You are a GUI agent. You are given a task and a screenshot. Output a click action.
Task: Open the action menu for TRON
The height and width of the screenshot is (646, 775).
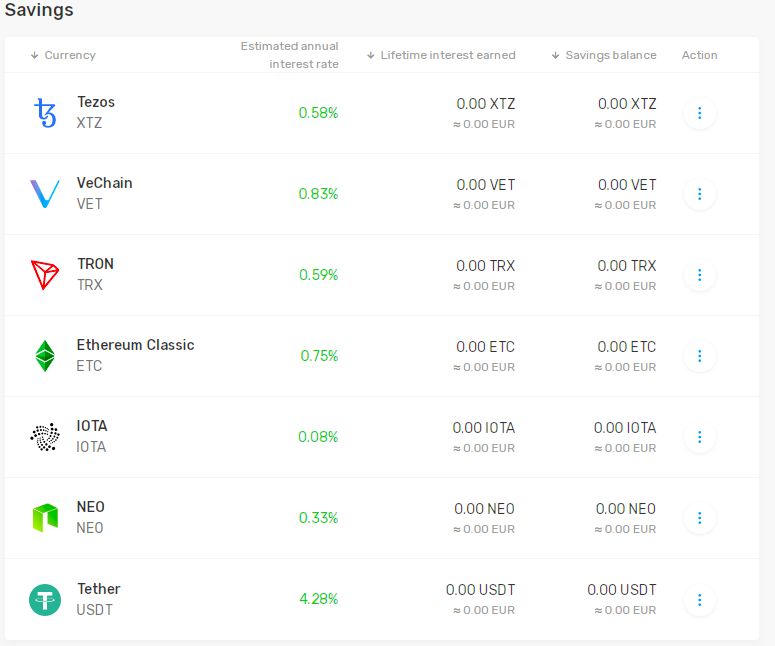699,275
